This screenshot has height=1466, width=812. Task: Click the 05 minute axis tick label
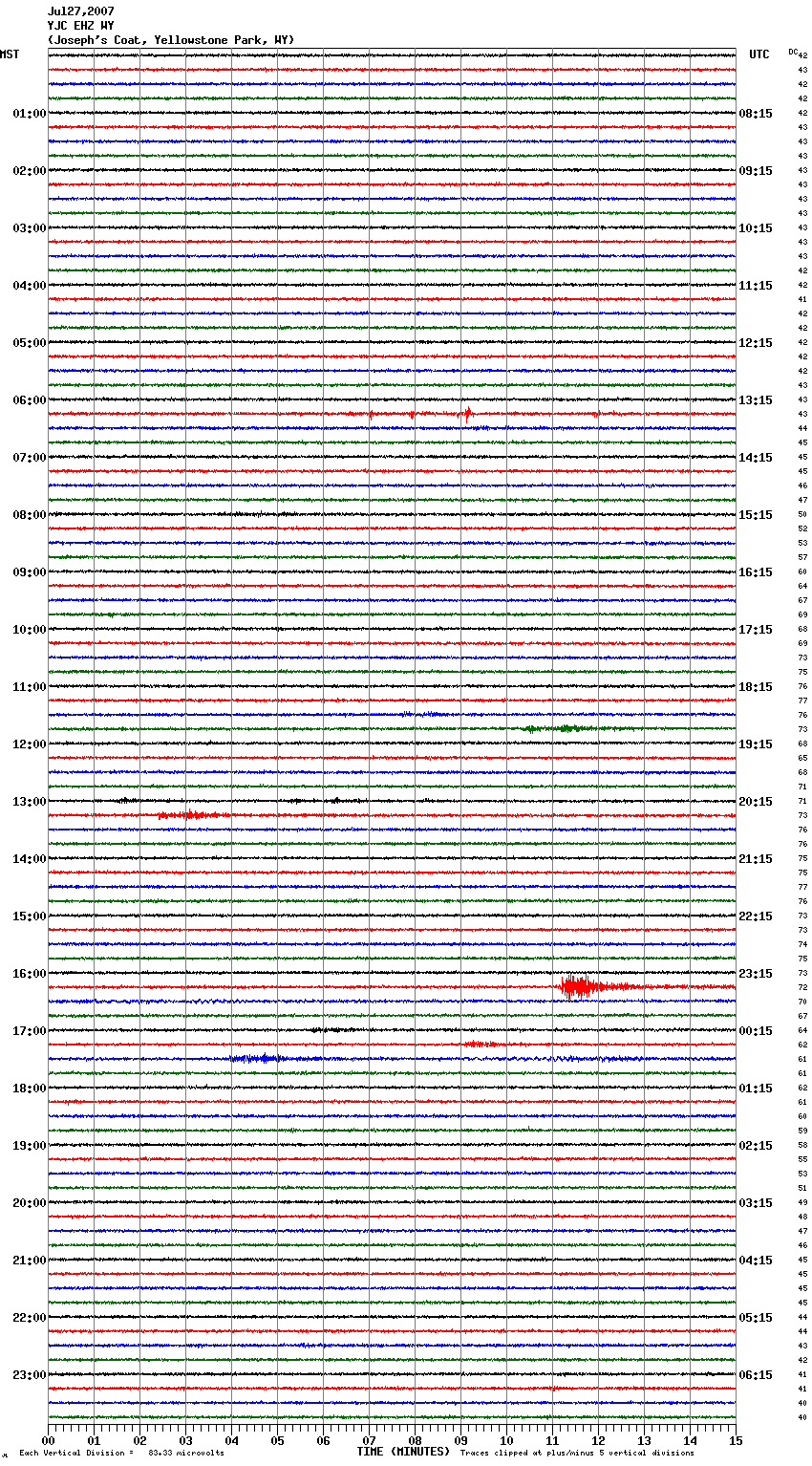[277, 1441]
